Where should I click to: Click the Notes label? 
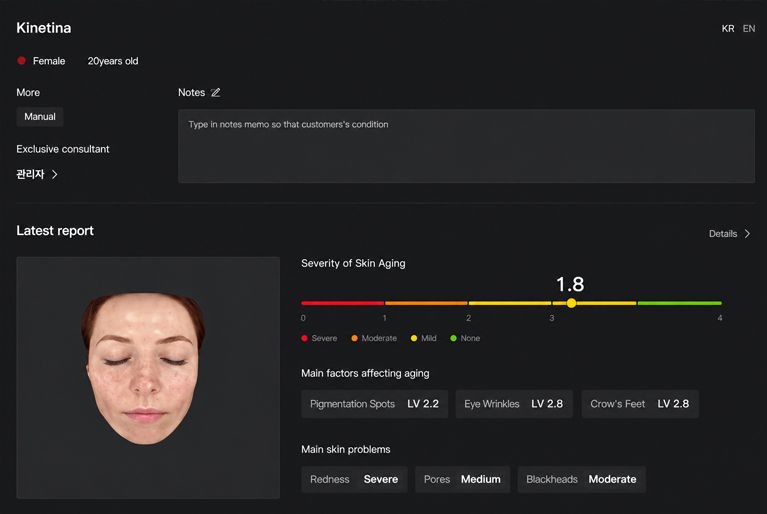tap(191, 92)
